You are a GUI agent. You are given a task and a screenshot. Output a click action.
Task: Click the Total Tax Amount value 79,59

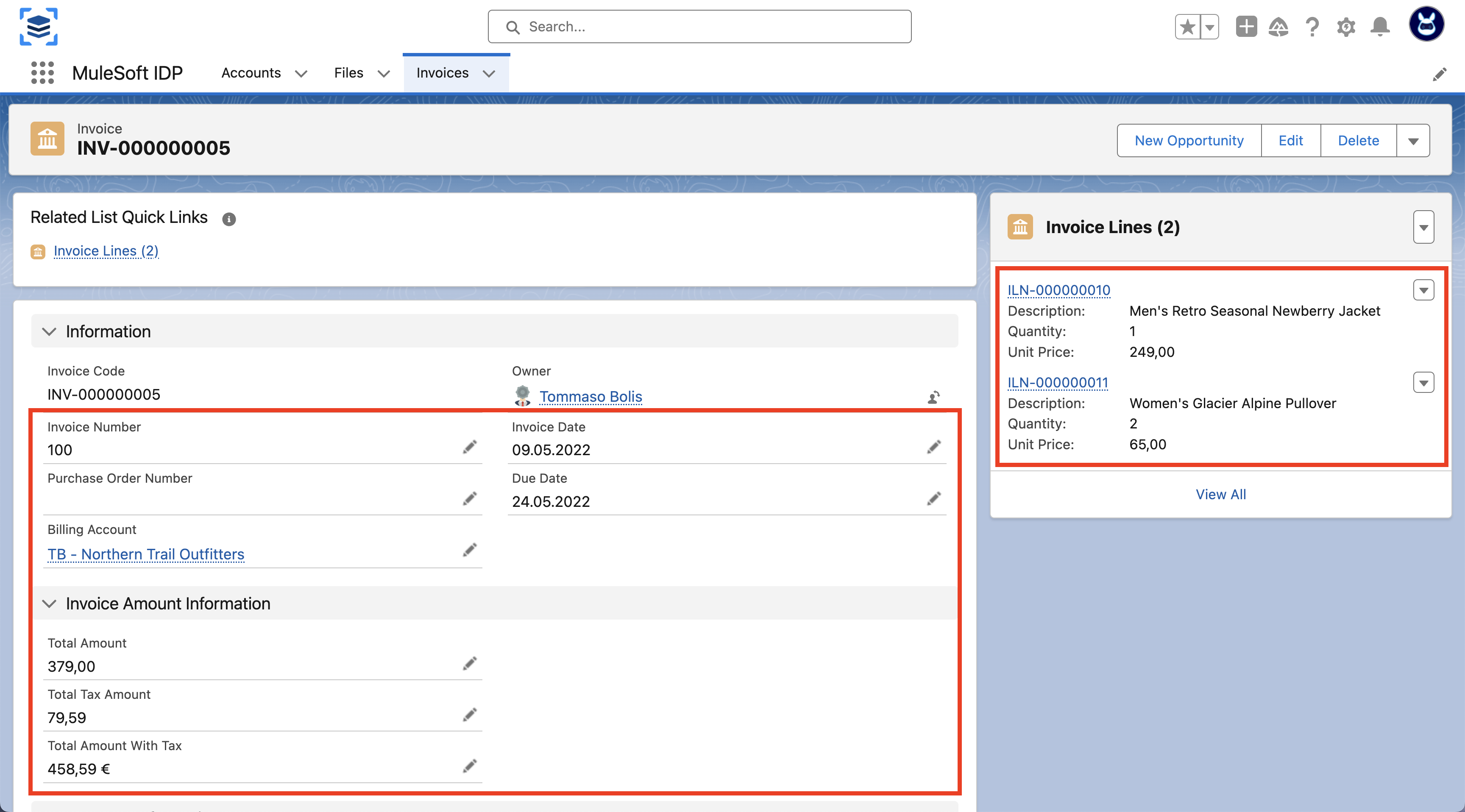[67, 717]
